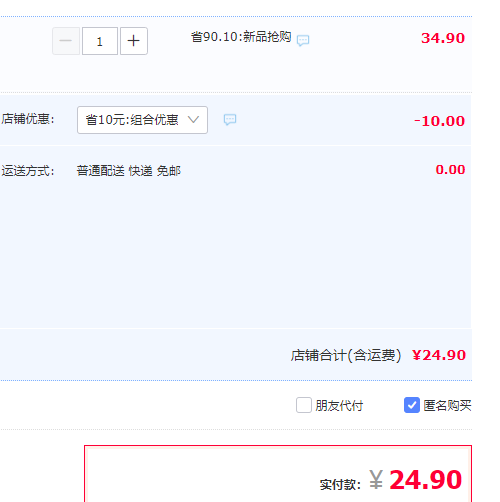The width and height of the screenshot is (500, 502).
Task: Uncheck the 匿名购买 checkbox
Action: pyautogui.click(x=412, y=405)
